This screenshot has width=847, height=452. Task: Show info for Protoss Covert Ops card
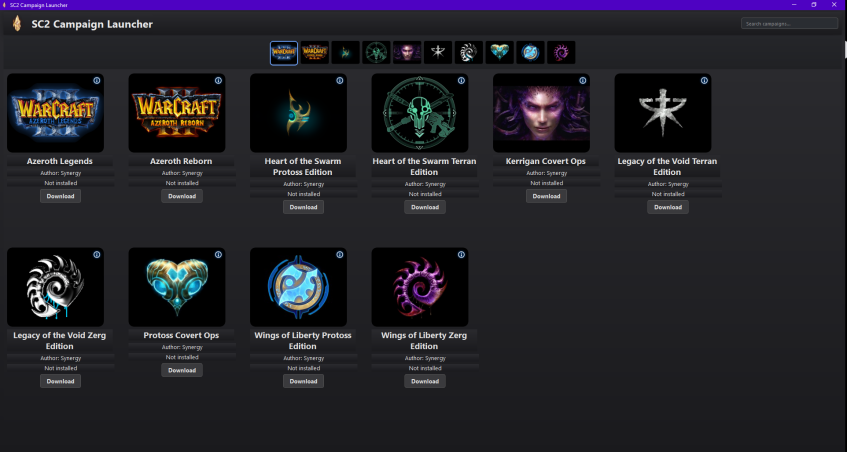tap(218, 254)
